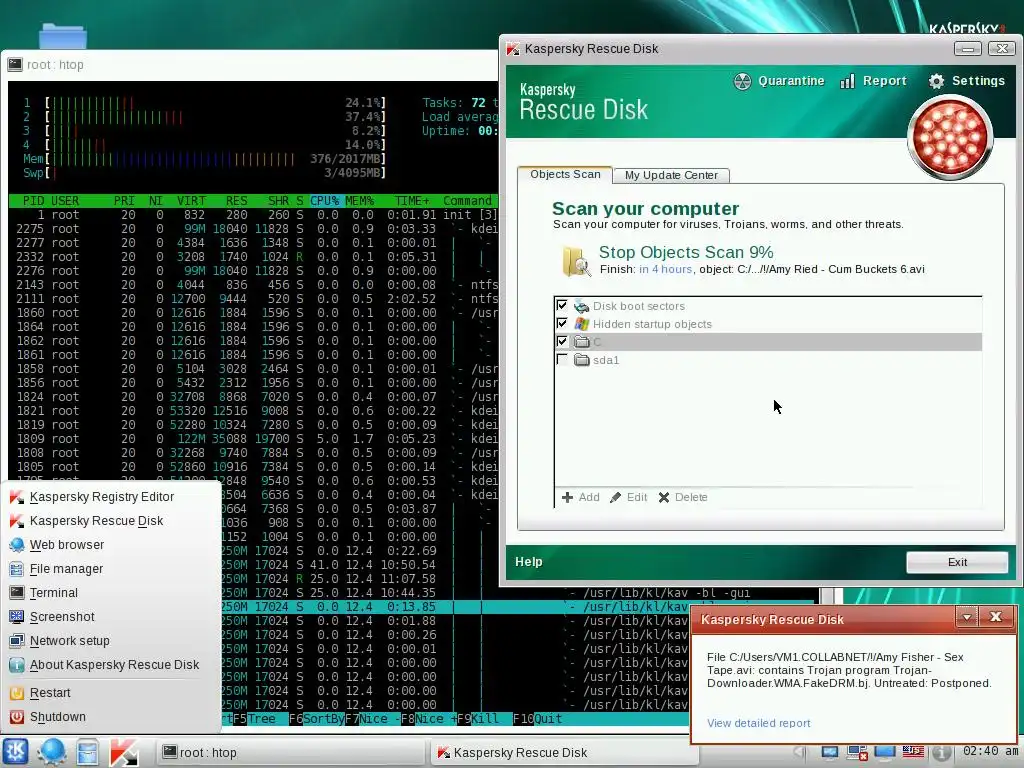The width and height of the screenshot is (1024, 768).
Task: Open file manager icon in taskbar
Action: click(87, 752)
